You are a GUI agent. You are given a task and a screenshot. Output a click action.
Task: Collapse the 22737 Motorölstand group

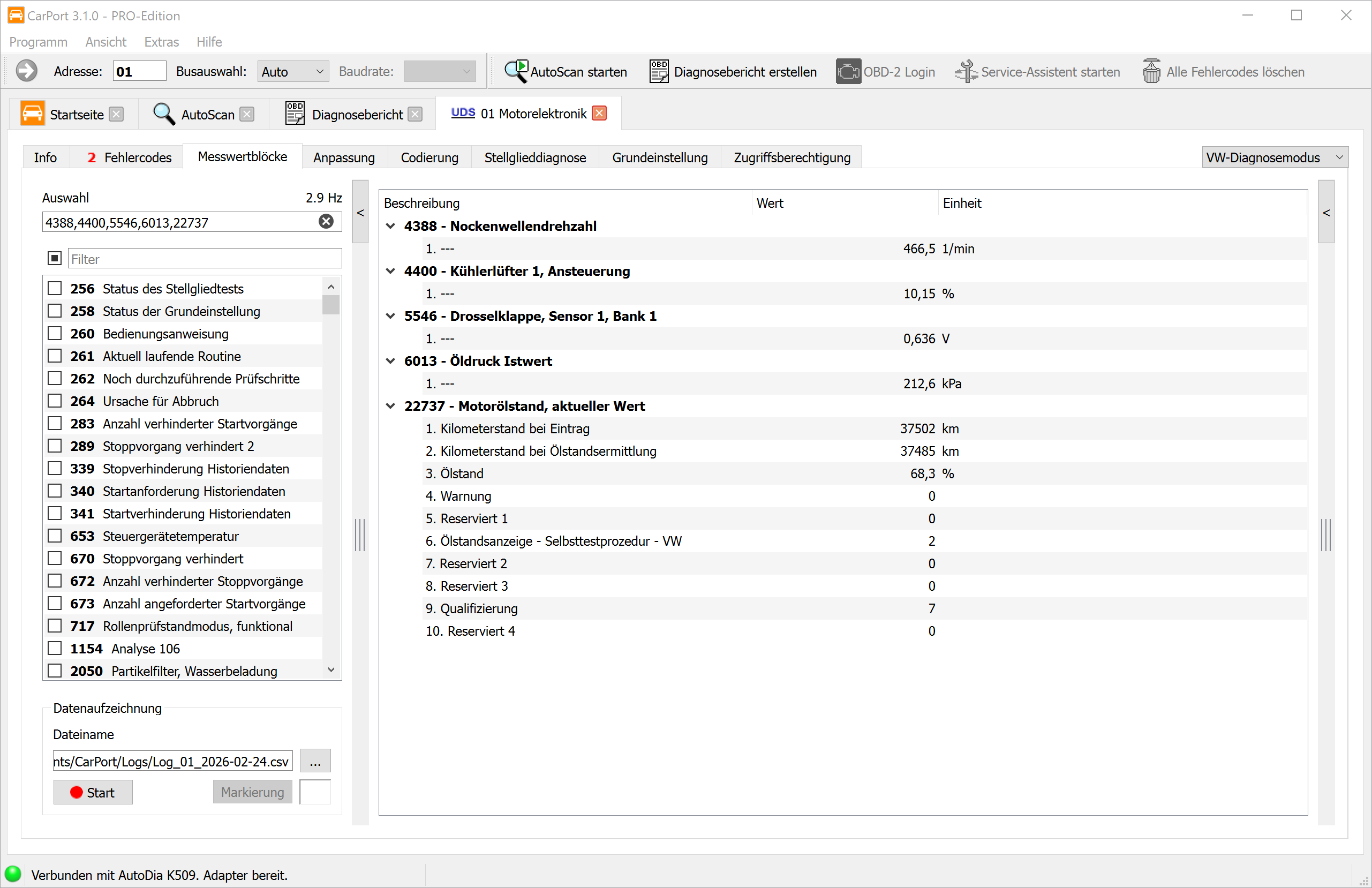(x=390, y=406)
